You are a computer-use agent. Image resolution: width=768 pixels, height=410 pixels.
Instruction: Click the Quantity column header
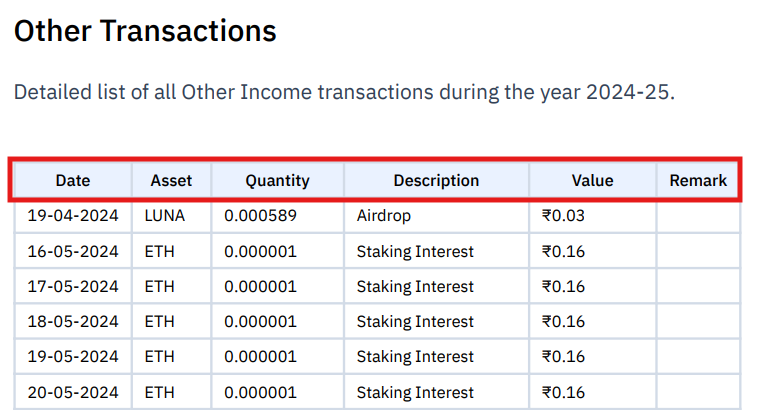pyautogui.click(x=277, y=180)
